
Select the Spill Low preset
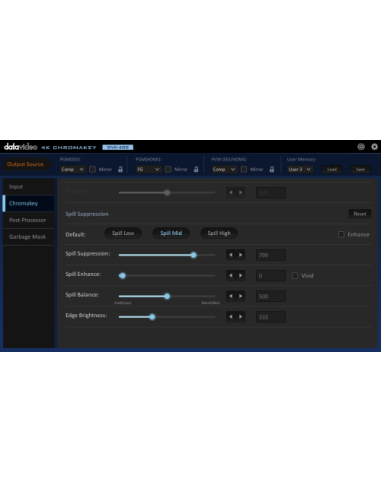123,233
